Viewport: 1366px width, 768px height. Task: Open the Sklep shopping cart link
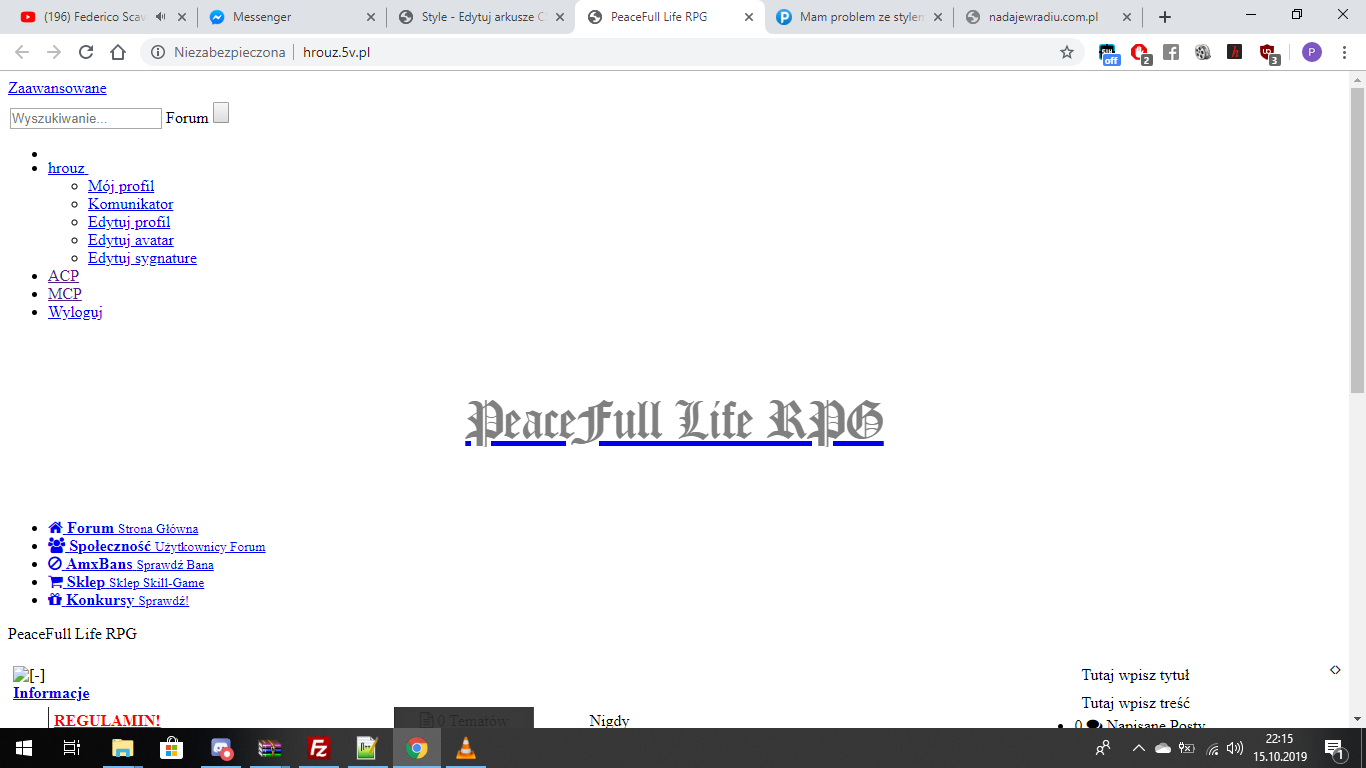[56, 582]
